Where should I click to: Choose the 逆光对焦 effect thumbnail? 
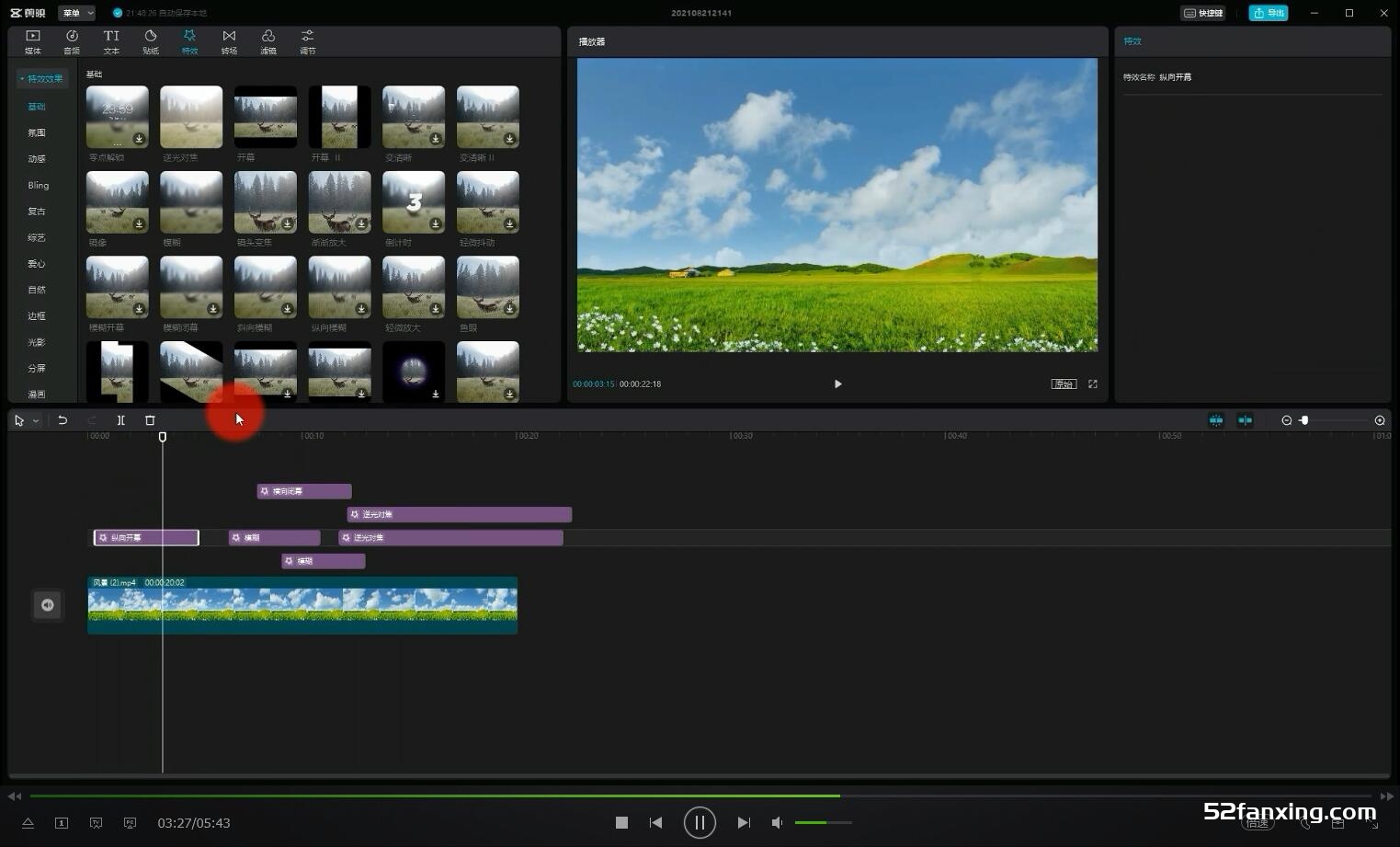point(191,117)
